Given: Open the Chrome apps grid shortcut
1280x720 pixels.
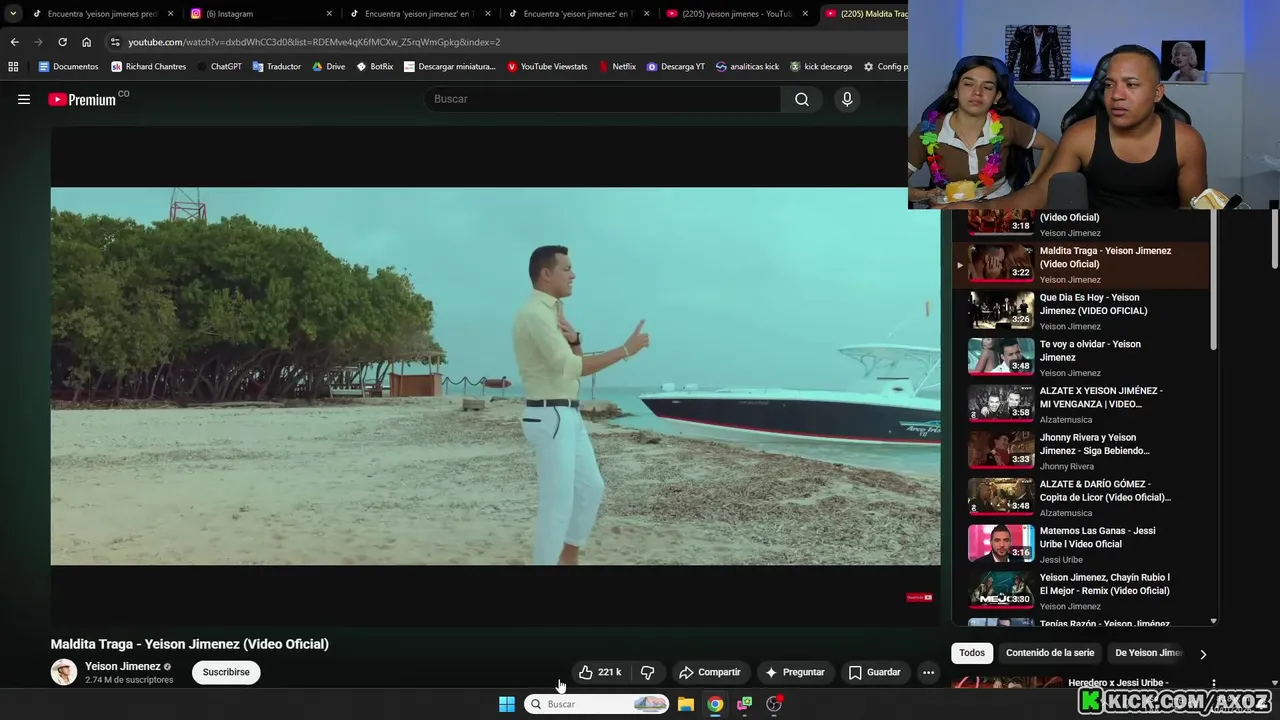Looking at the screenshot, I should pyautogui.click(x=13, y=67).
